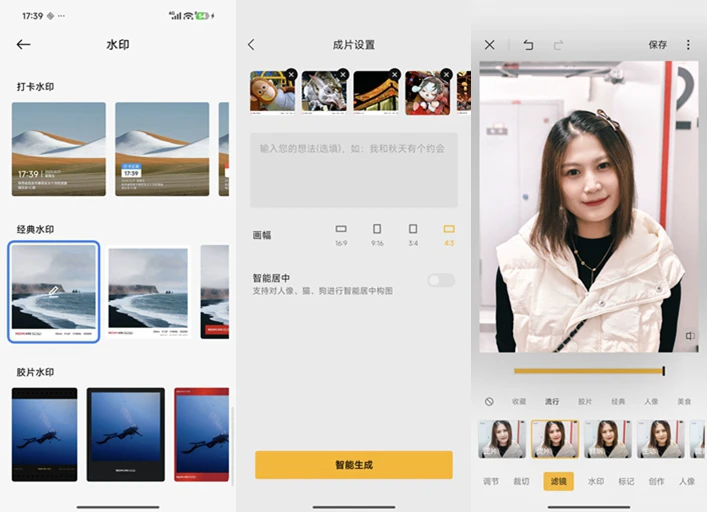Tap the idea text input box
This screenshot has width=707, height=512.
(353, 170)
